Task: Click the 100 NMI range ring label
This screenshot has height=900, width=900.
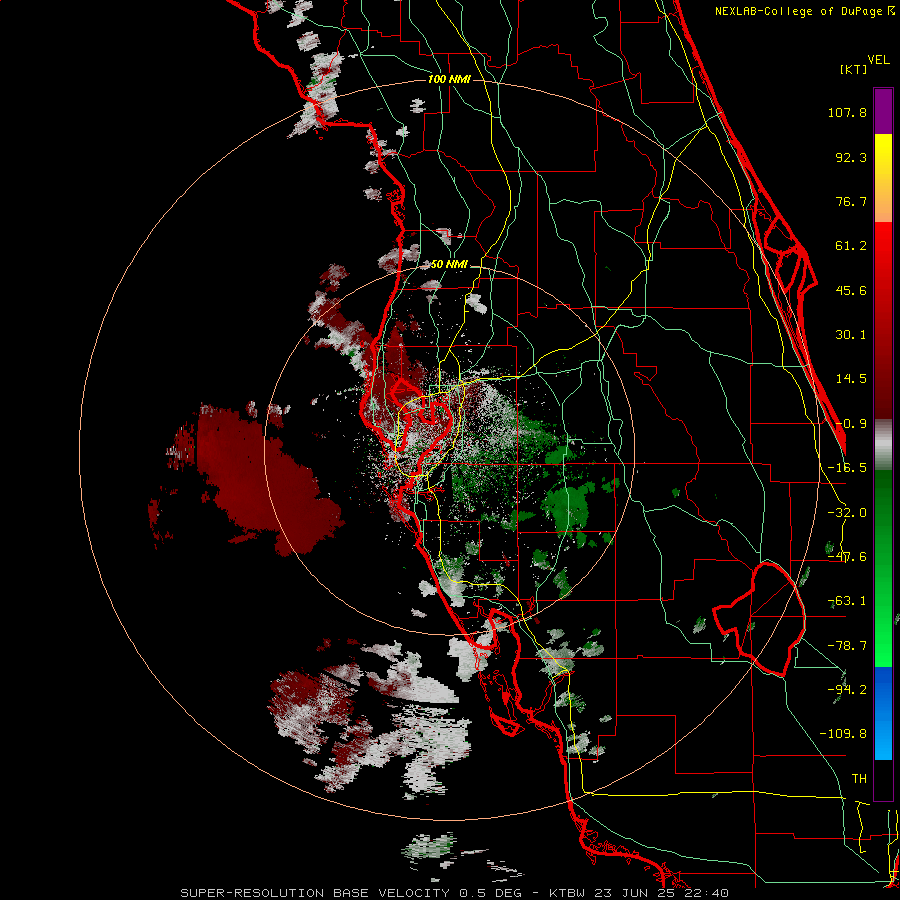Action: [449, 79]
